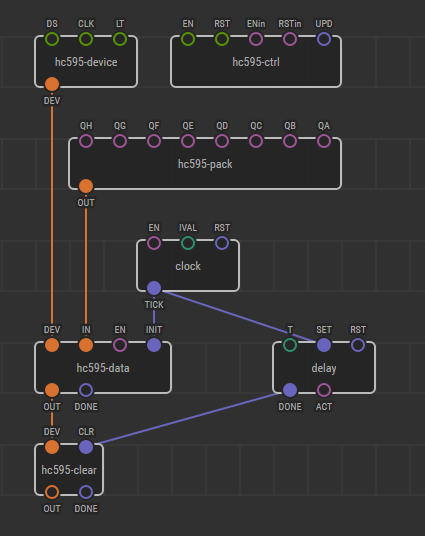425x536 pixels.
Task: Select the CLK pin on hc595-device
Action: [86, 39]
